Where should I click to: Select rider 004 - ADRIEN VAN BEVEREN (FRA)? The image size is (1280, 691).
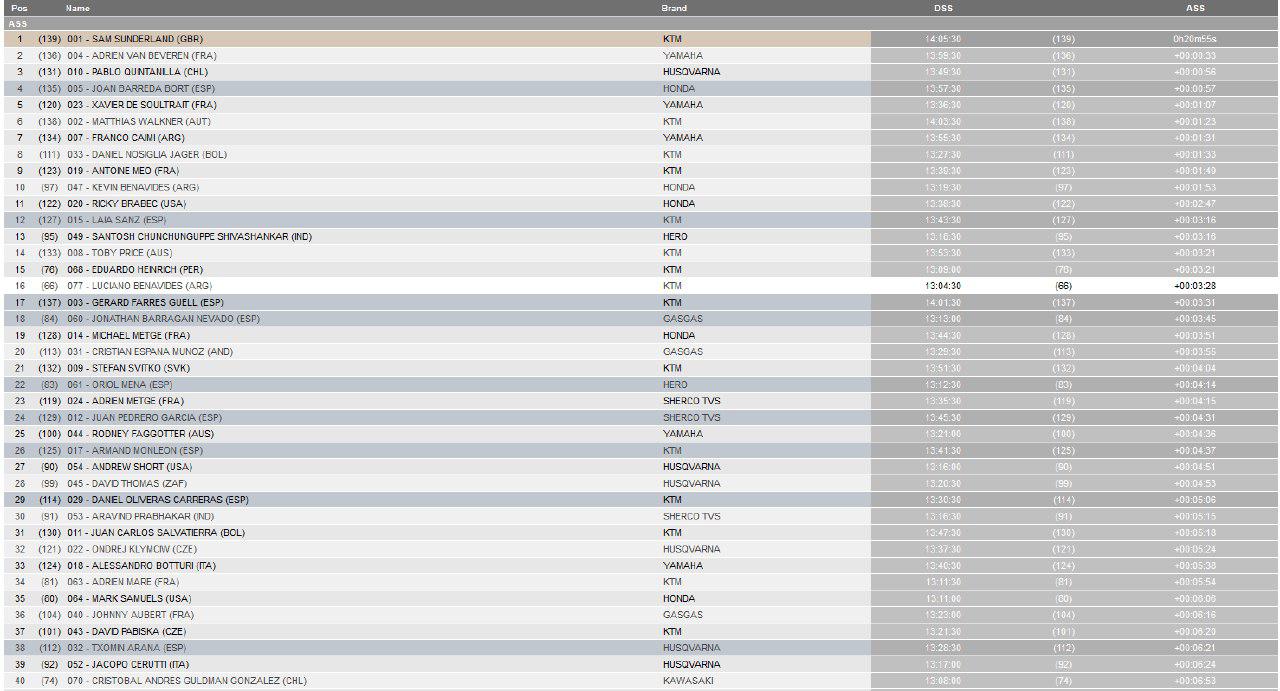(142, 56)
